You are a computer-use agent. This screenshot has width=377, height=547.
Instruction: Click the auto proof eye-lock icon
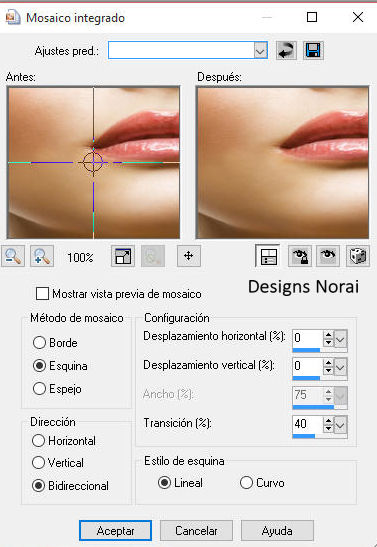[x=300, y=256]
